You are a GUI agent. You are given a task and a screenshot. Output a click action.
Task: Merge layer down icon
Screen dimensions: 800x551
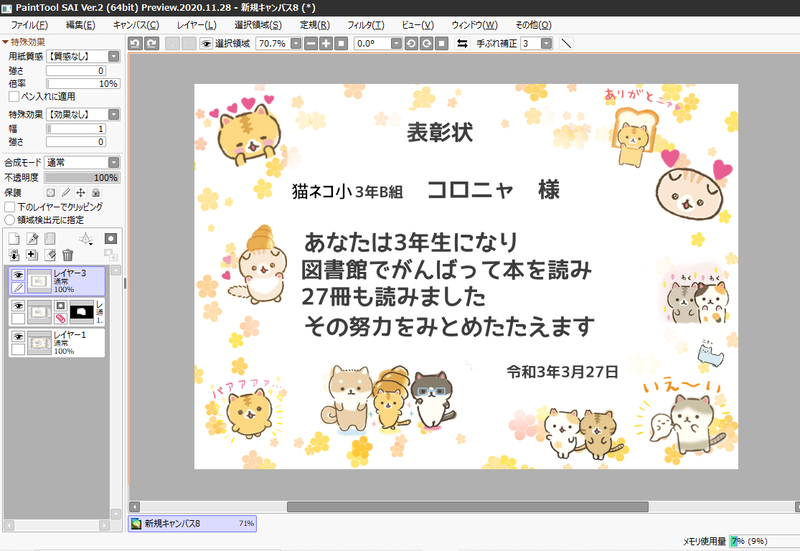tap(14, 255)
